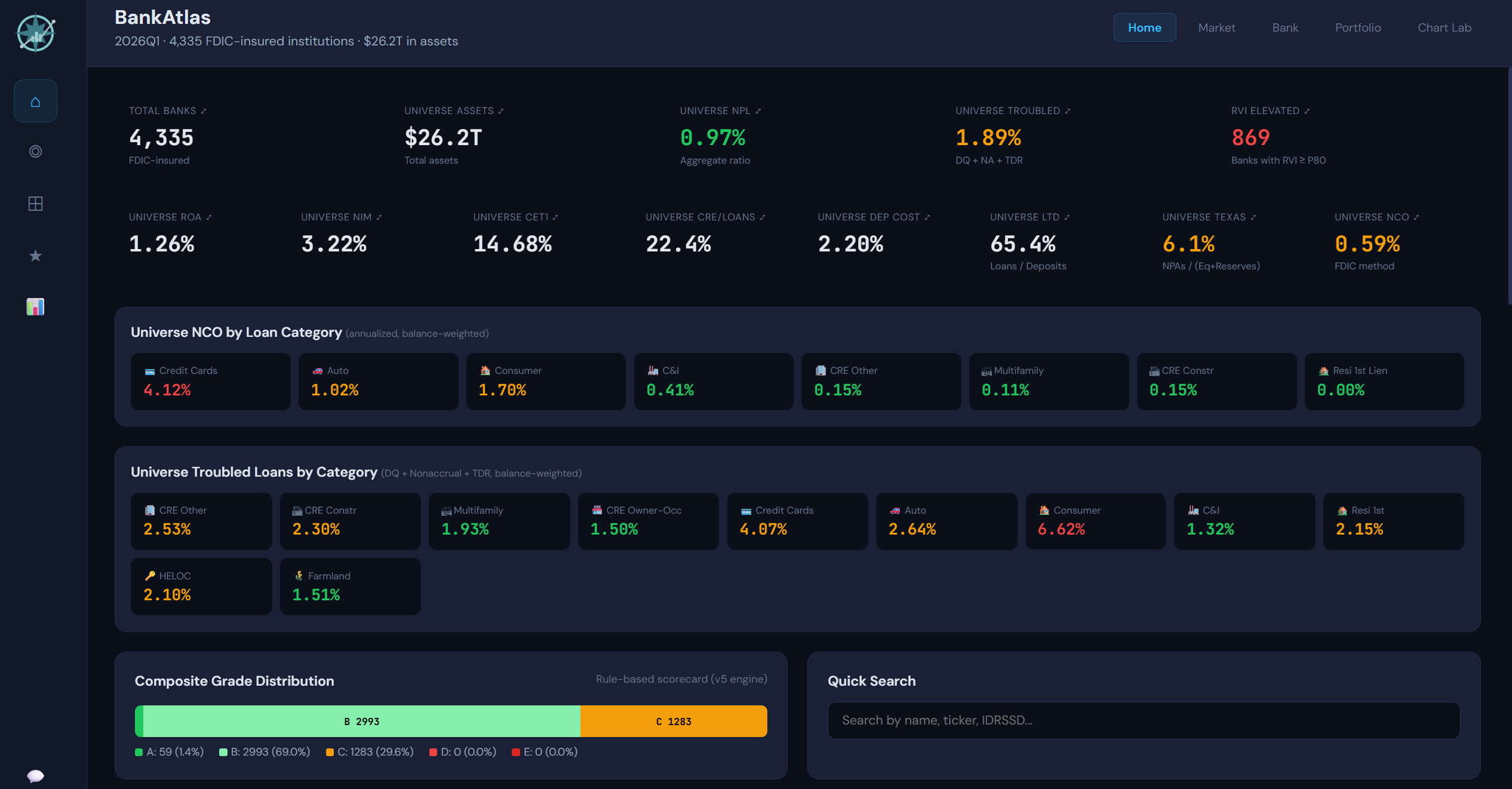Click legend entry E: 0 (0.0%)

[545, 752]
